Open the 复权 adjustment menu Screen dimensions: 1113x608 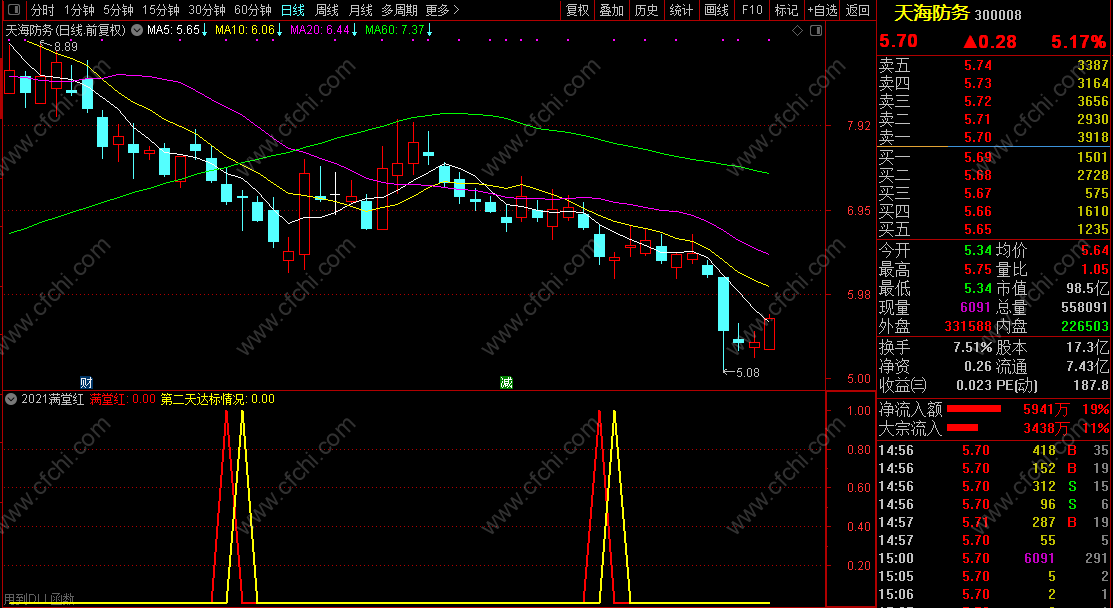tap(578, 10)
